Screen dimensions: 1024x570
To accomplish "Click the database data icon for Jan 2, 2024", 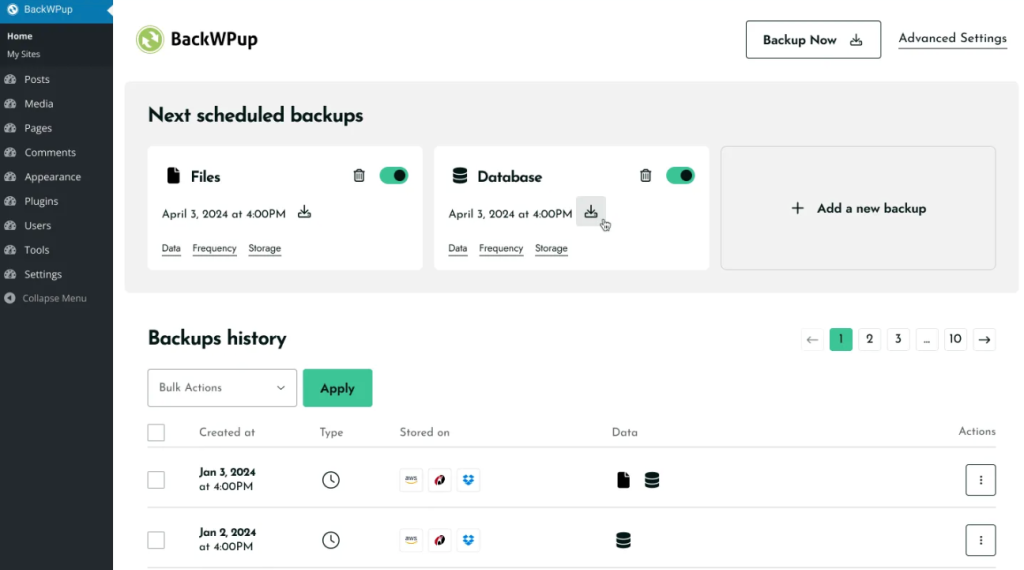I will coord(624,540).
